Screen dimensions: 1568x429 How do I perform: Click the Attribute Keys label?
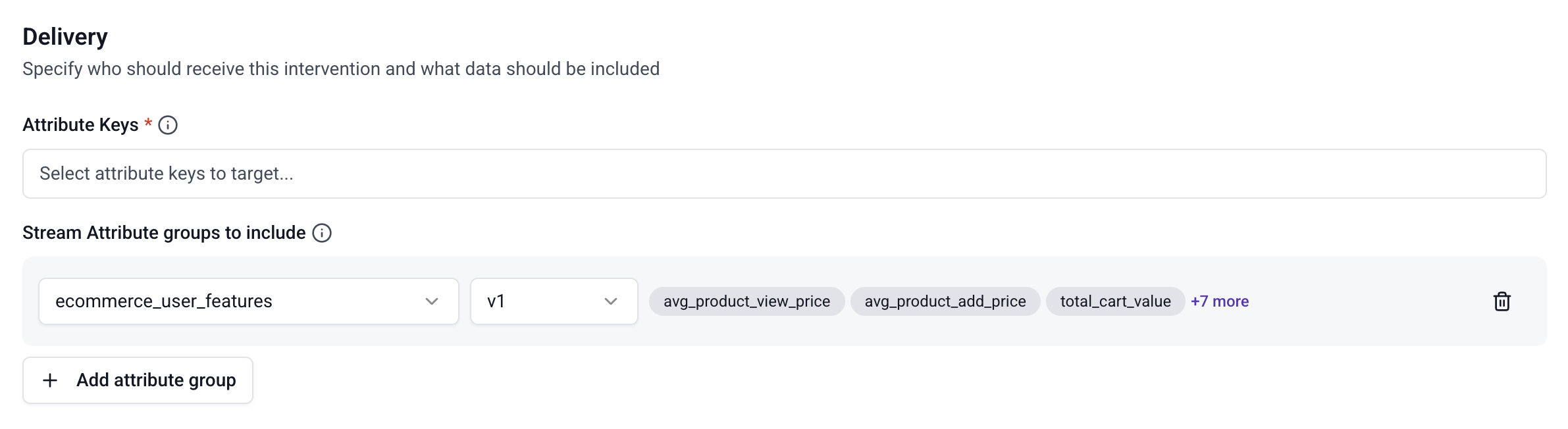(x=80, y=125)
